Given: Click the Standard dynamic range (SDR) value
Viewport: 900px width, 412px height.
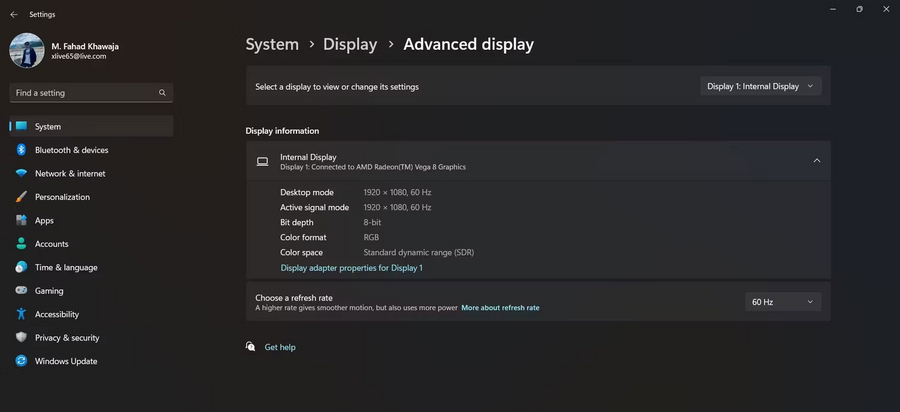Looking at the screenshot, I should [418, 252].
